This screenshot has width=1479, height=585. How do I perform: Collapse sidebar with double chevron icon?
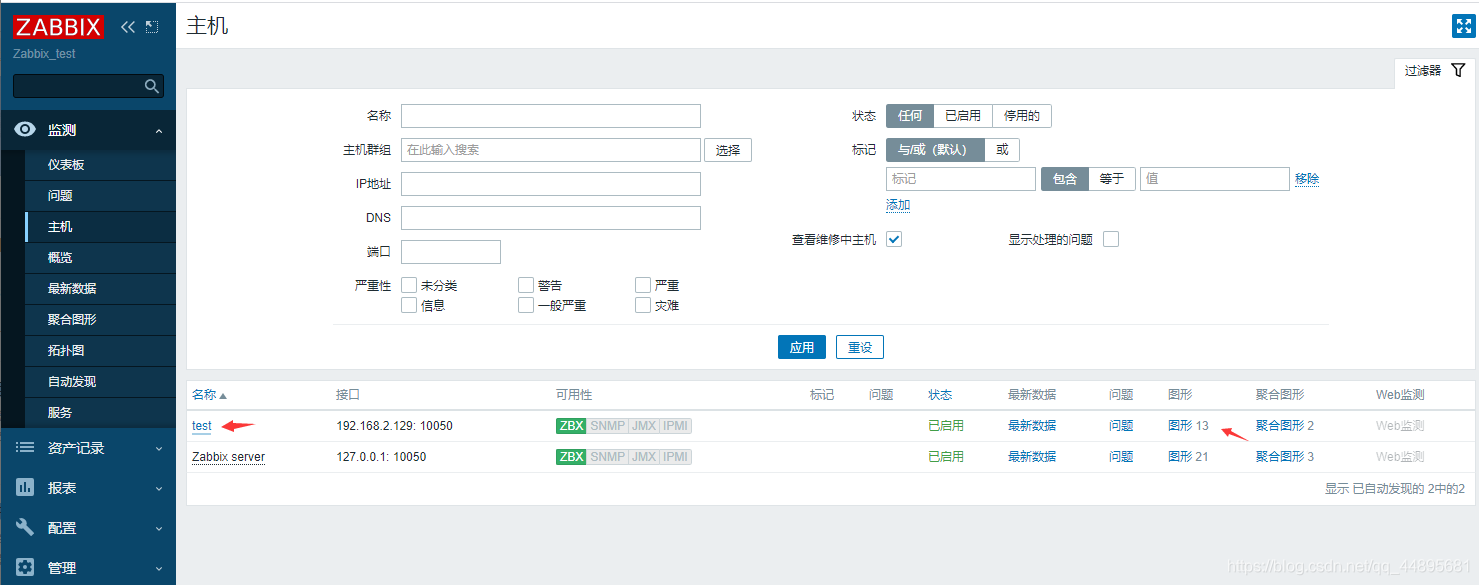[x=127, y=27]
